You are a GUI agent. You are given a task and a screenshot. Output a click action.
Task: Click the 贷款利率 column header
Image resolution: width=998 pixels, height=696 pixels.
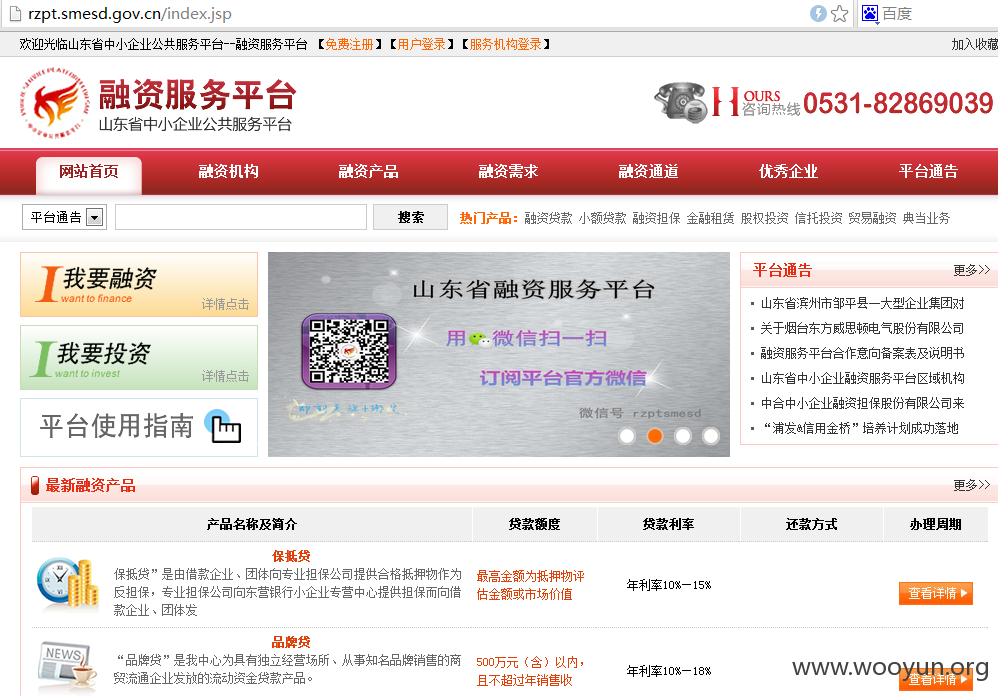(x=668, y=524)
